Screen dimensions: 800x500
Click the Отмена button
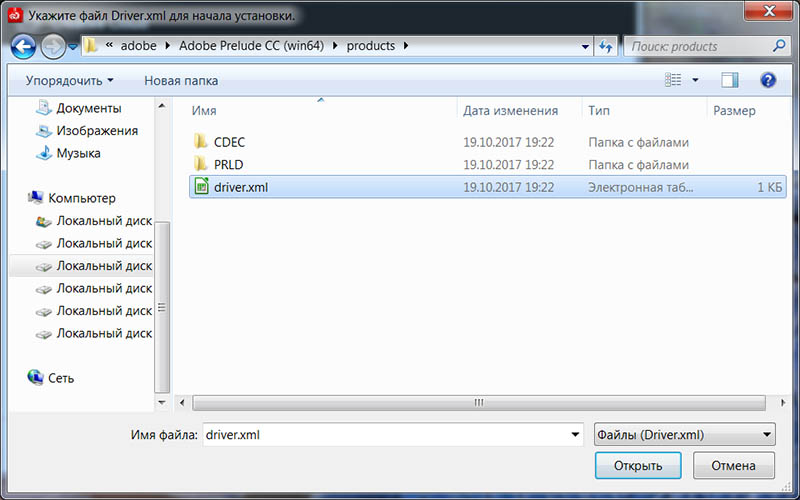pyautogui.click(x=734, y=465)
